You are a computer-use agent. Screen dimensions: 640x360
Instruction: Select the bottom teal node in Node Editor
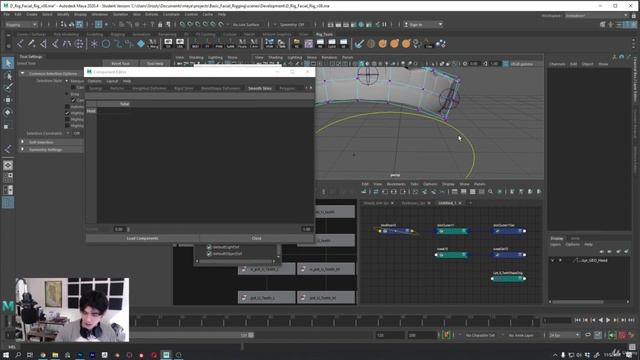[x=508, y=278]
